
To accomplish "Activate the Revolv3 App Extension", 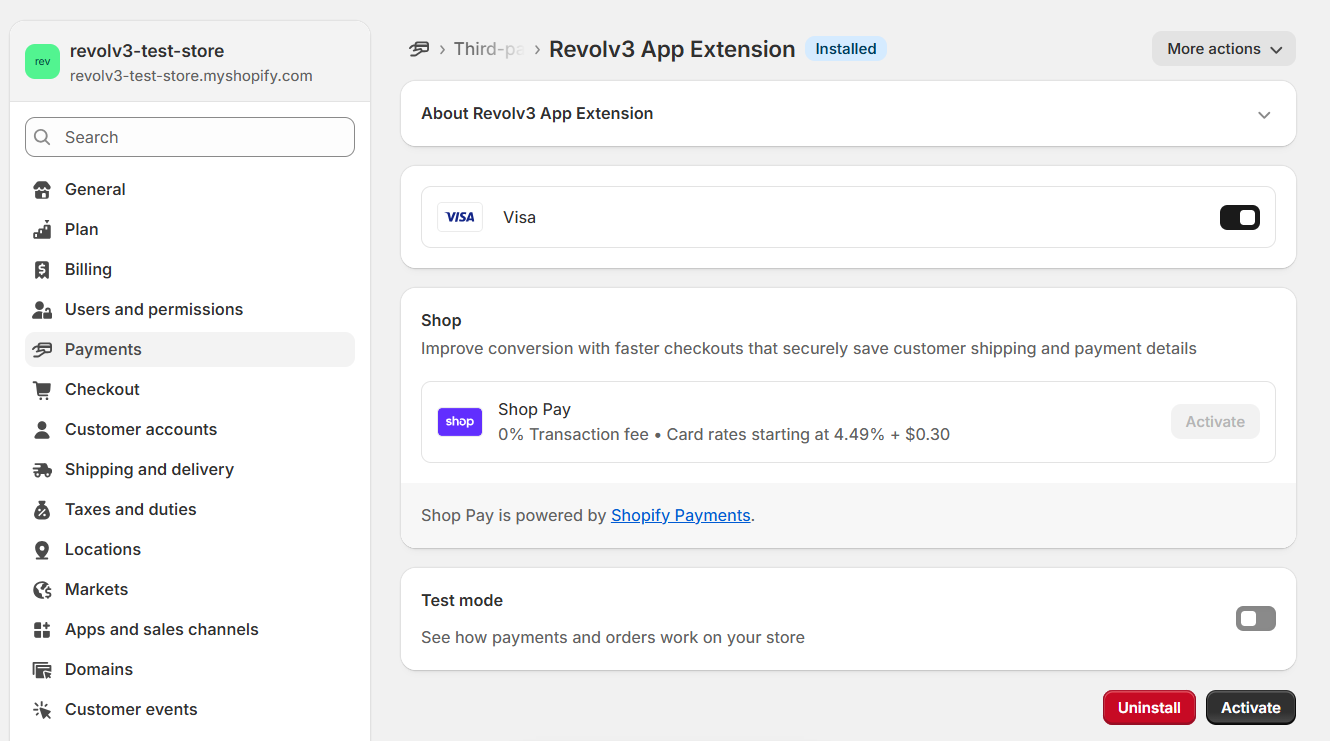I will click(x=1250, y=707).
